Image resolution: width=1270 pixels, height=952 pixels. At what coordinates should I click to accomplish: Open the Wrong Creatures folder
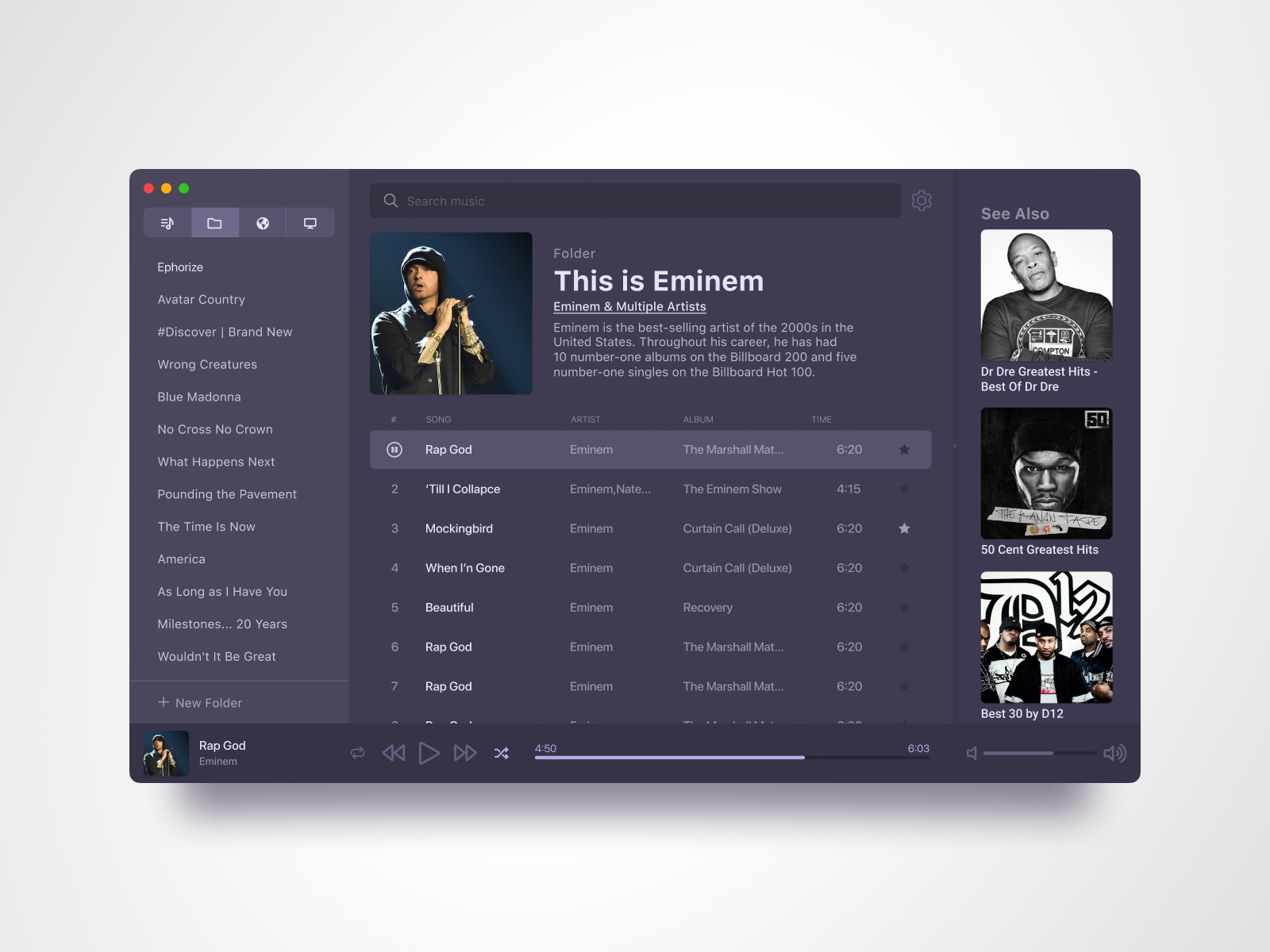point(207,365)
